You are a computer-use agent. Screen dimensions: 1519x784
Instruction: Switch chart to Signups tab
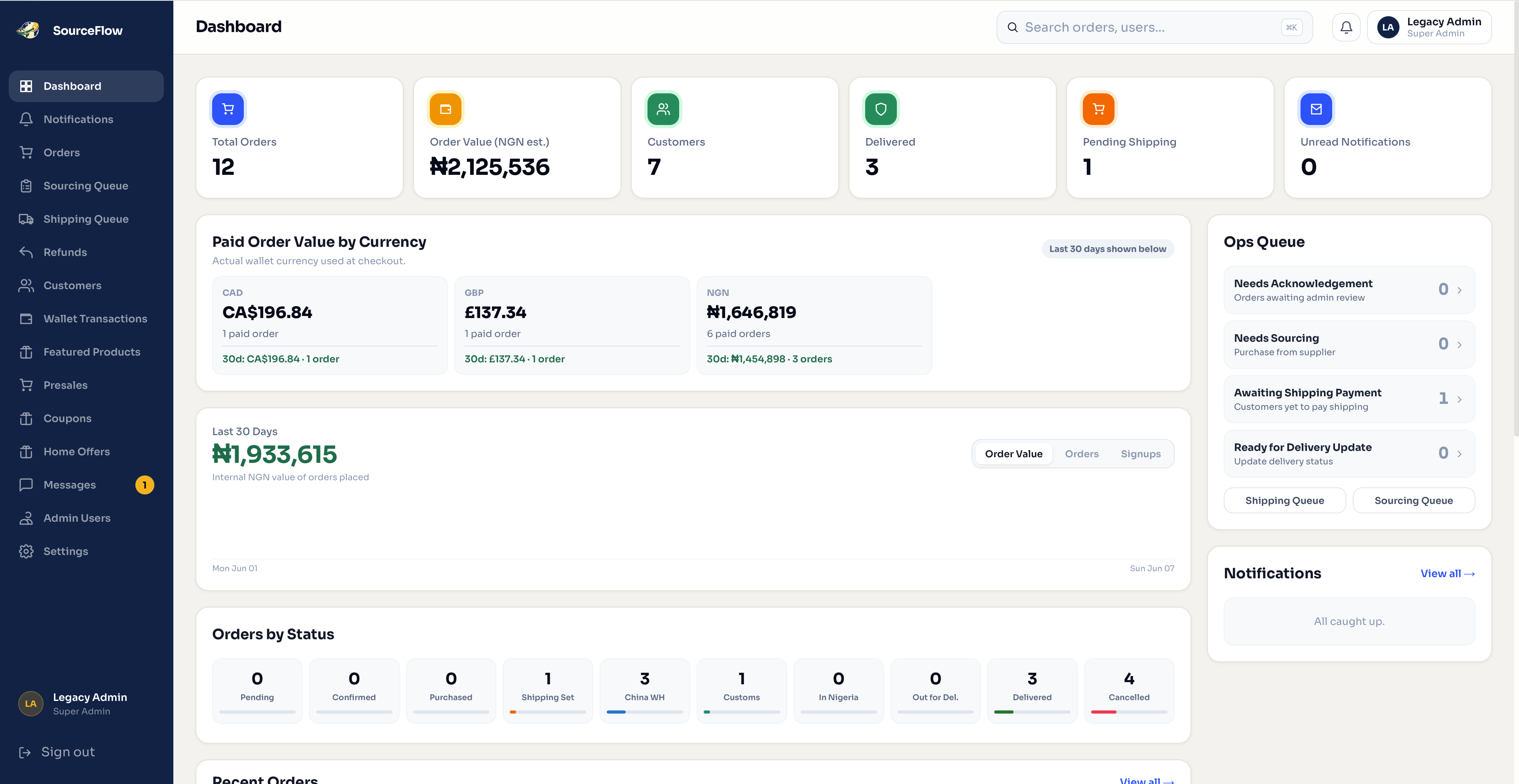click(1140, 454)
